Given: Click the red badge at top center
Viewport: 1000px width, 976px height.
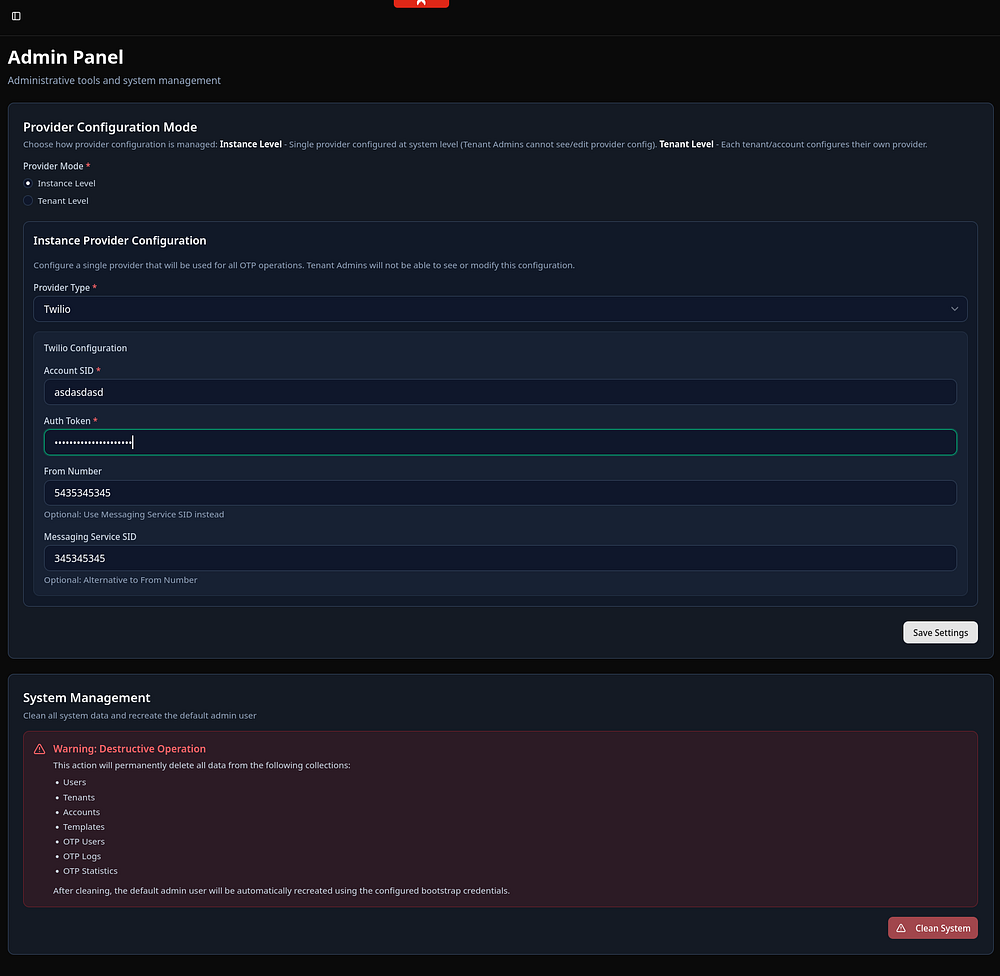Looking at the screenshot, I should (x=421, y=3).
